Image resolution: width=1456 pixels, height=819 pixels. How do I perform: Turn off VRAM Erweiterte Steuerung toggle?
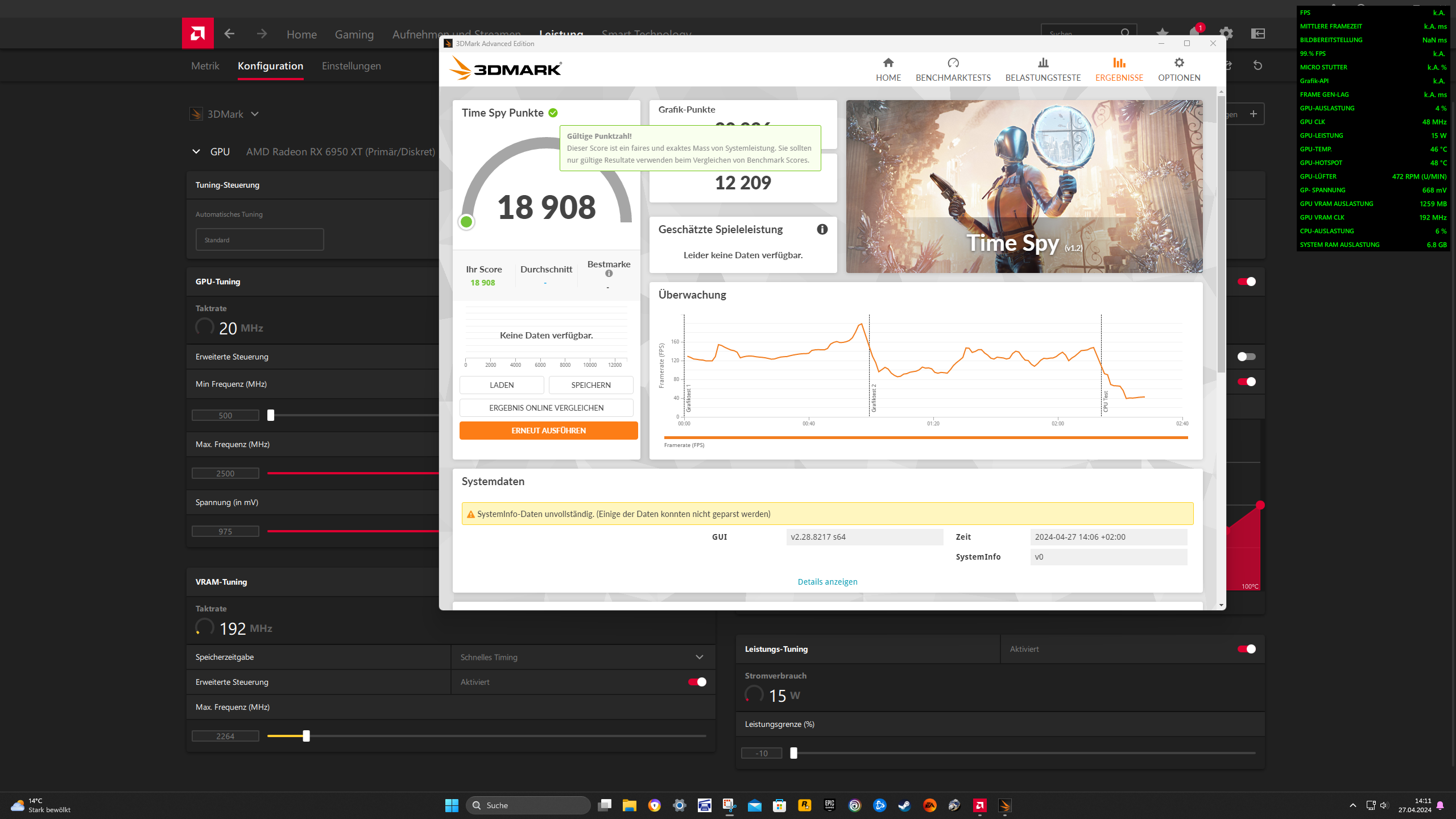pyautogui.click(x=697, y=682)
